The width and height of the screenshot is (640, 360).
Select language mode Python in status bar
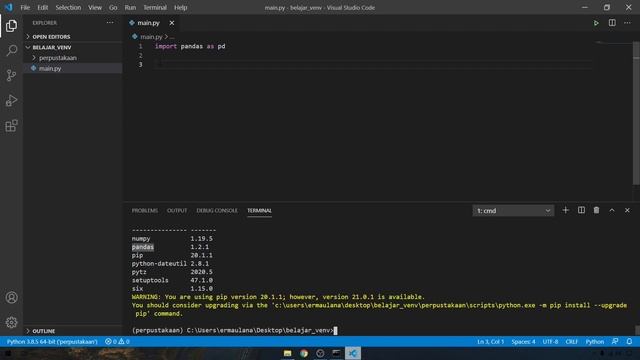595,342
